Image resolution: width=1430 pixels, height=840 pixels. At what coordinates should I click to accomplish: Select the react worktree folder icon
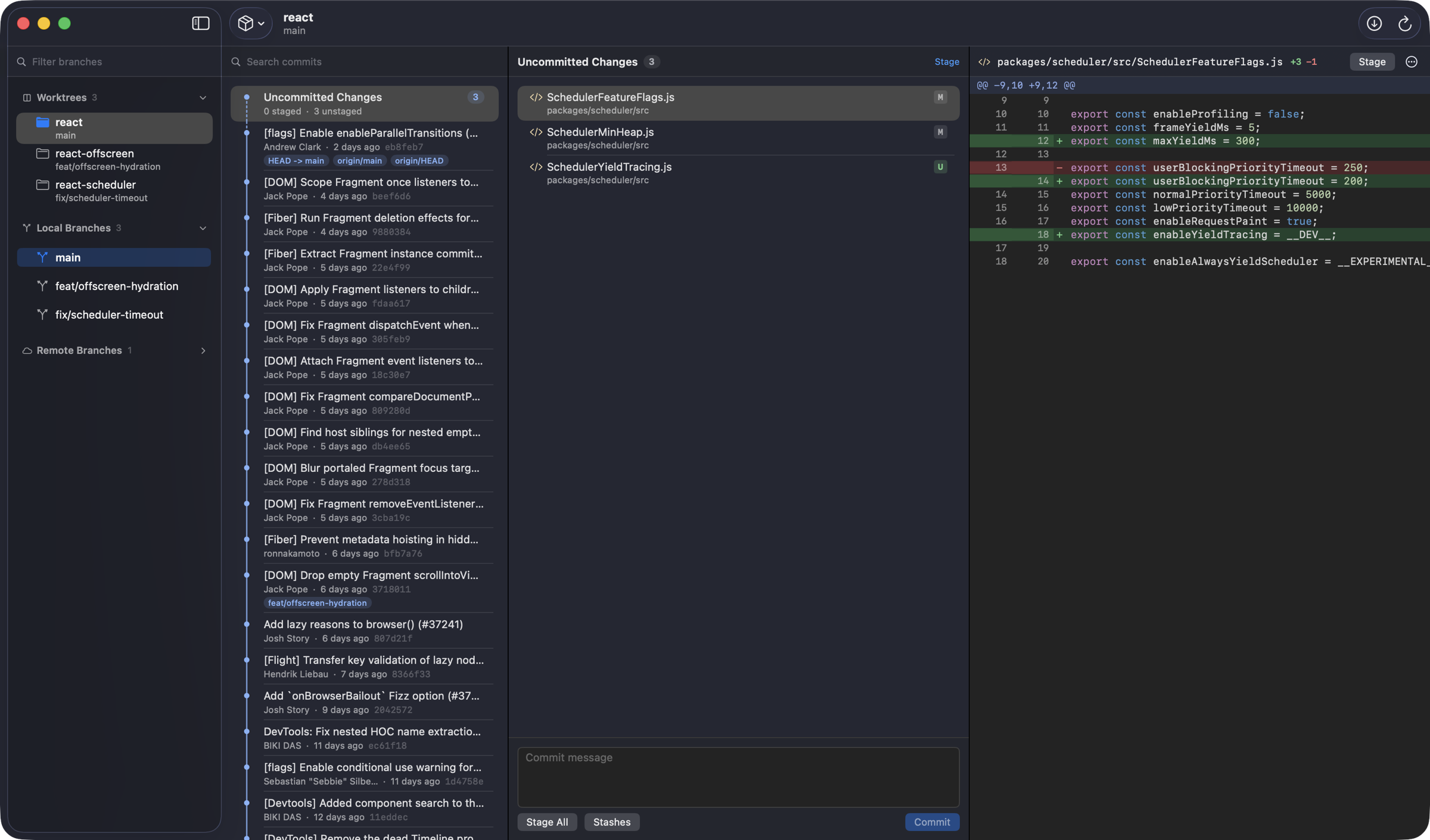pyautogui.click(x=42, y=123)
